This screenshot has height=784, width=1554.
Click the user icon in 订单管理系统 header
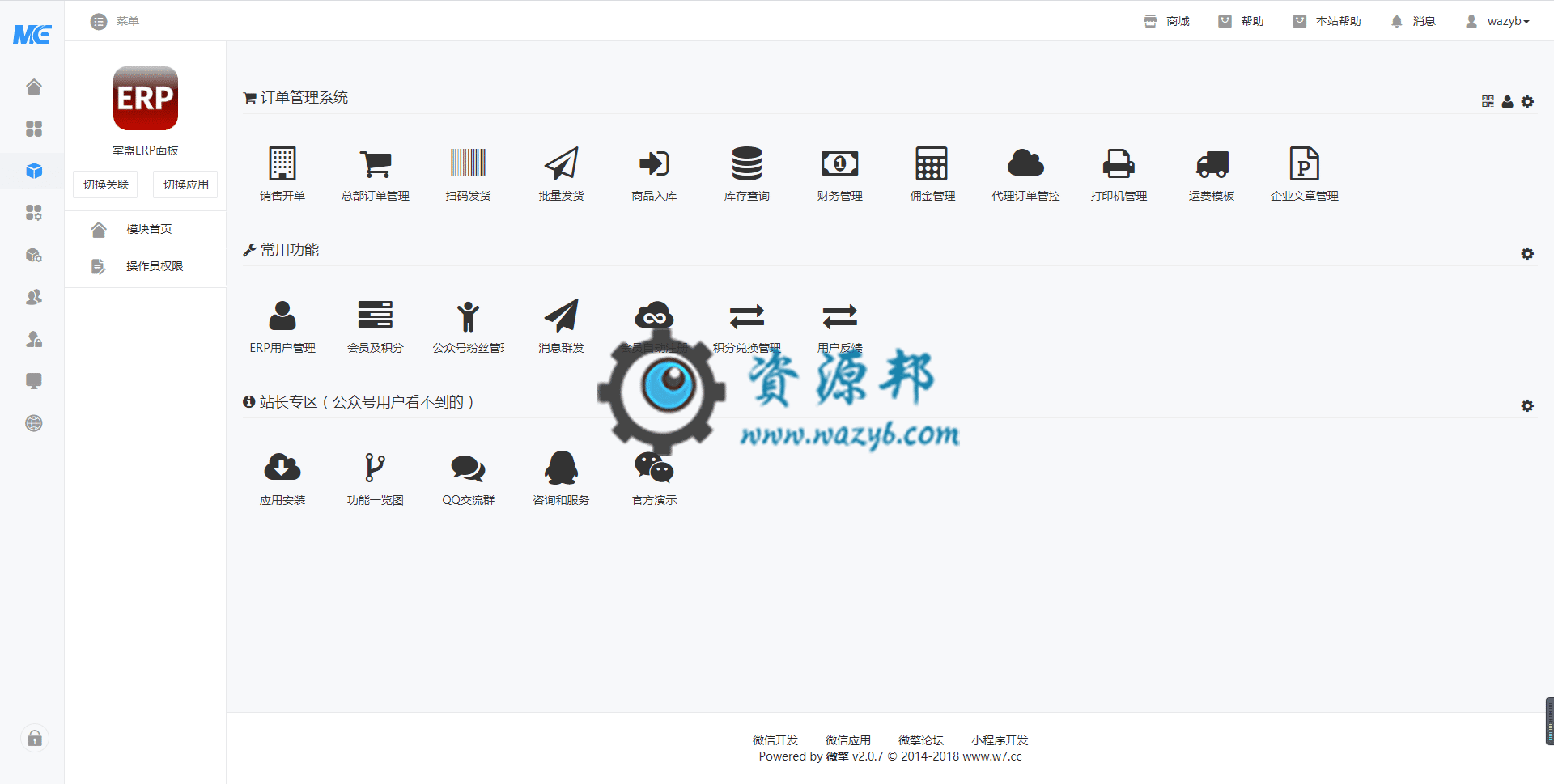coord(1507,101)
